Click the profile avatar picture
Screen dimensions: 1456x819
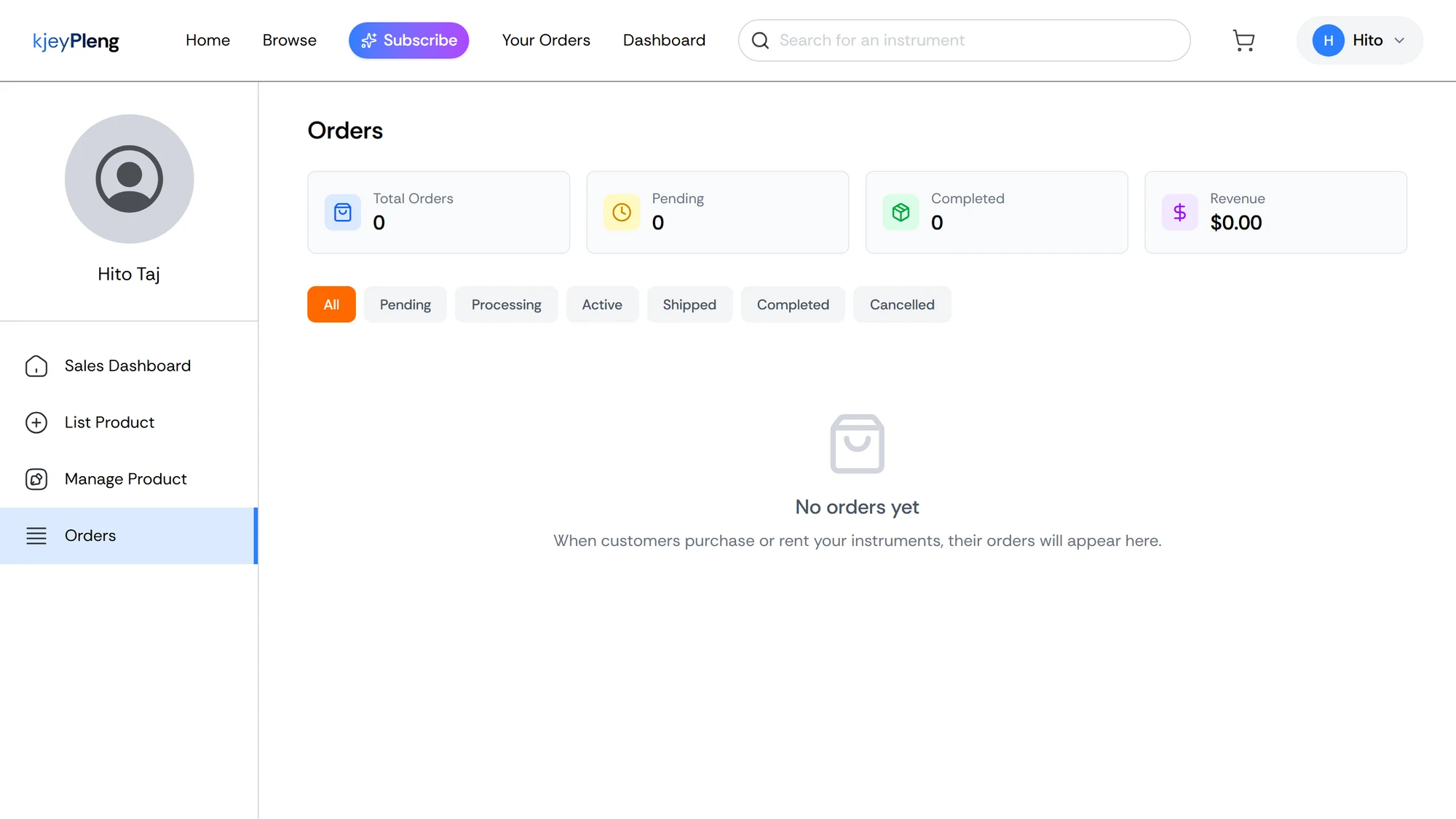pos(130,179)
